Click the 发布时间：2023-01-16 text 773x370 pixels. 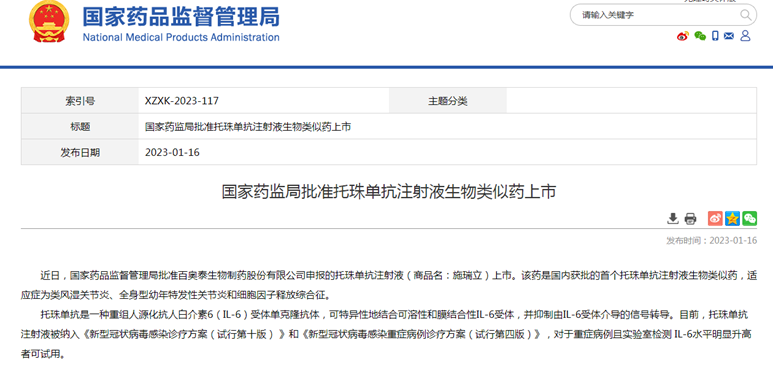click(x=711, y=240)
